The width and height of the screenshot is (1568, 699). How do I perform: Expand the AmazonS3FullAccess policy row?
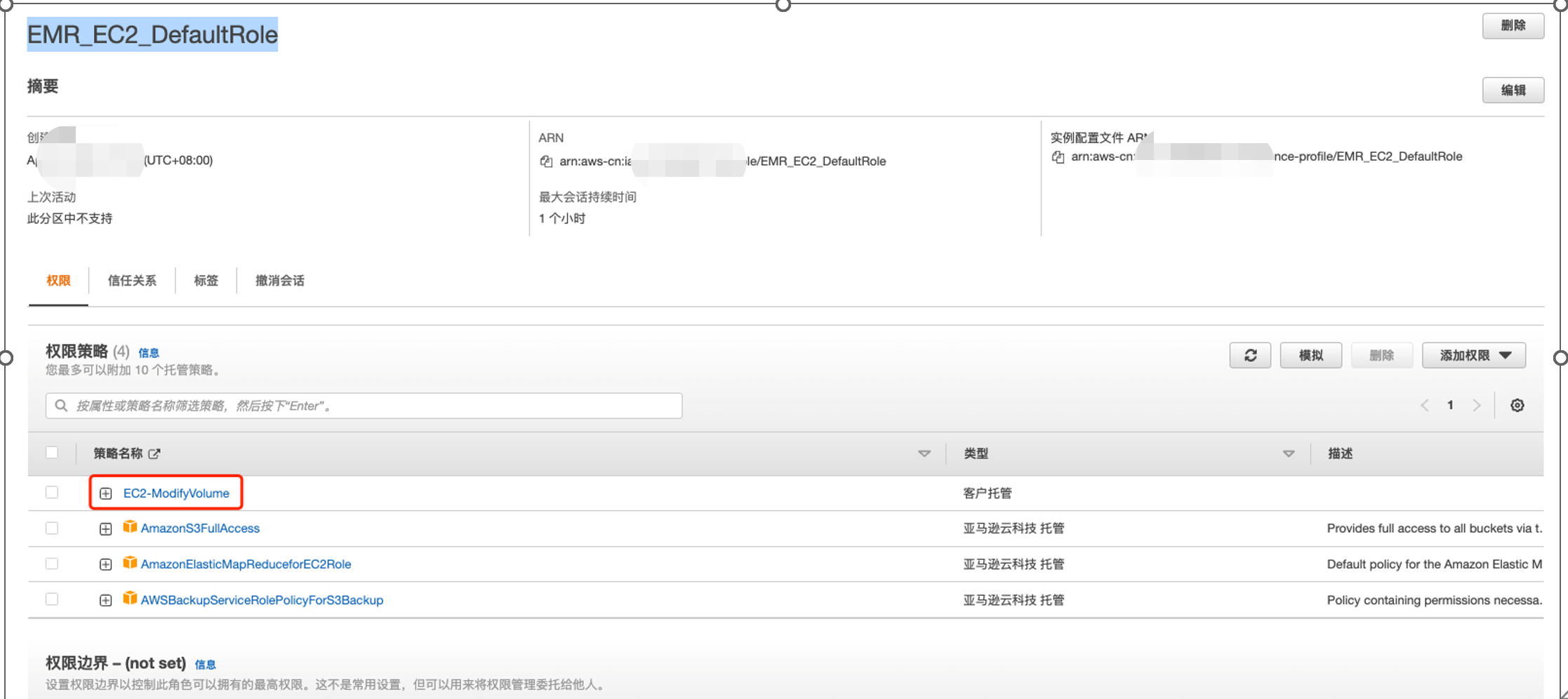click(105, 528)
